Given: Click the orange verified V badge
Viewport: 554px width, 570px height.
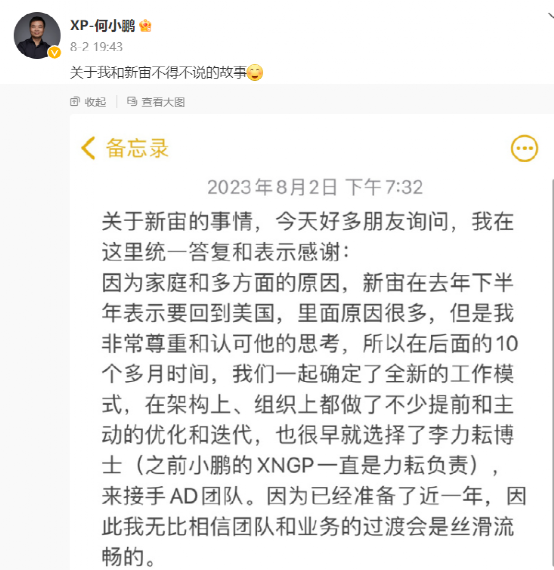Looking at the screenshot, I should pos(55,53).
